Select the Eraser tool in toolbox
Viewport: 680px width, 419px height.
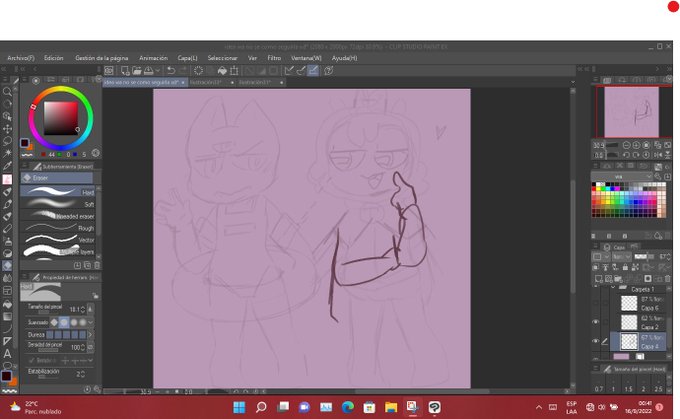(x=7, y=265)
